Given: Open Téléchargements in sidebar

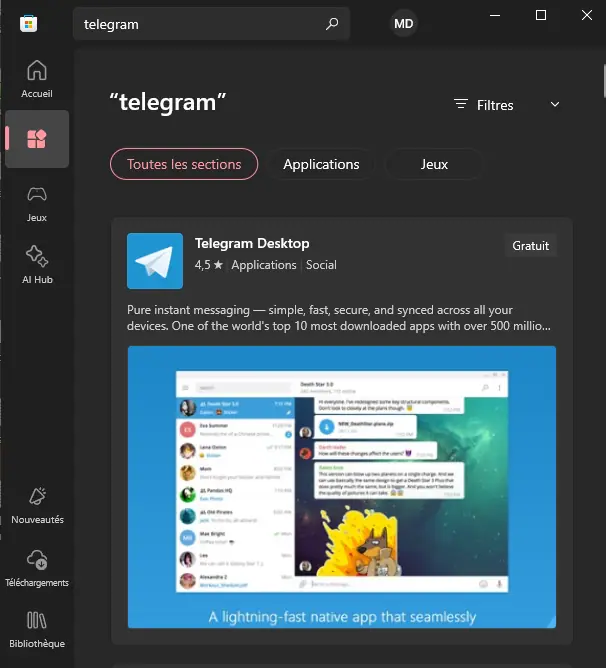Looking at the screenshot, I should (37, 569).
